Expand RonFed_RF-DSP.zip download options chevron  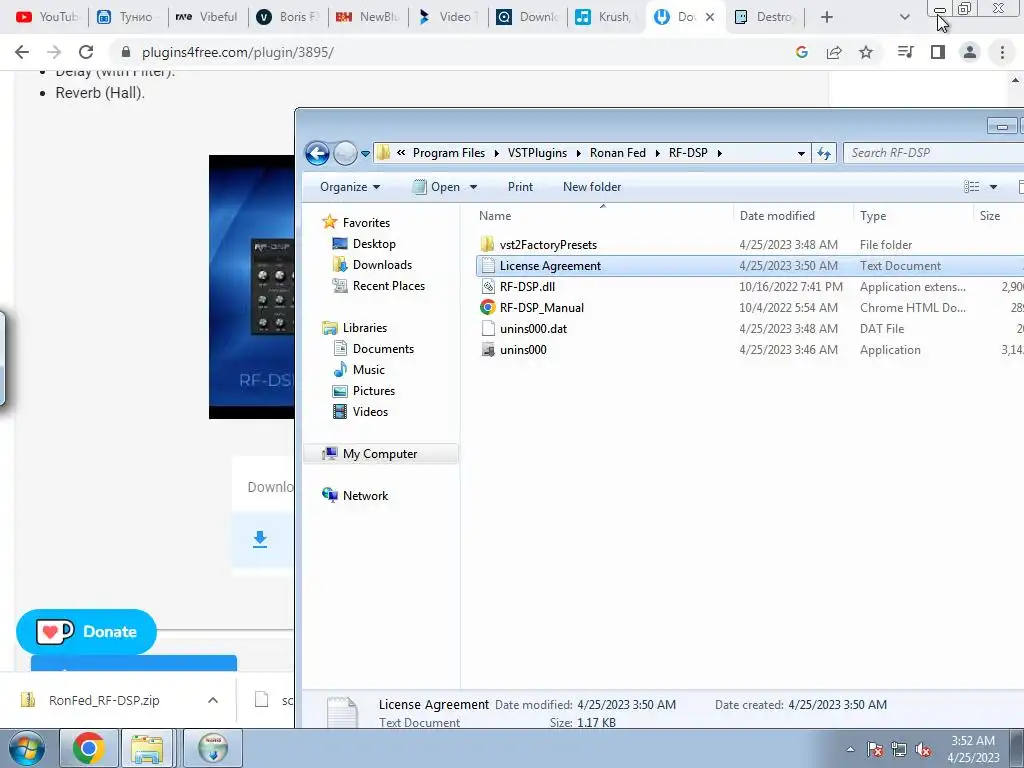[x=213, y=700]
